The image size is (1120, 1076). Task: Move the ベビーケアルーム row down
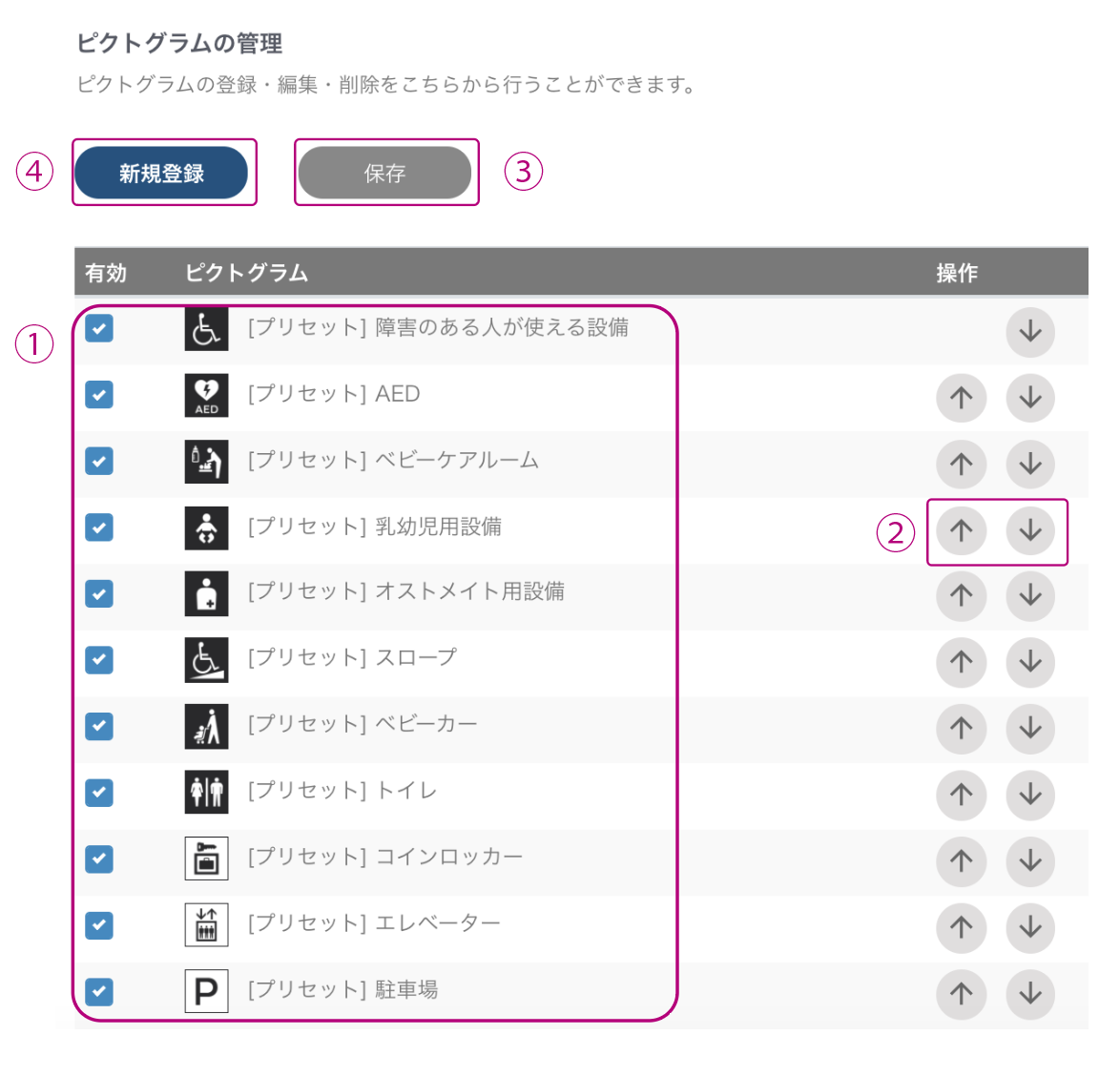pos(1030,465)
